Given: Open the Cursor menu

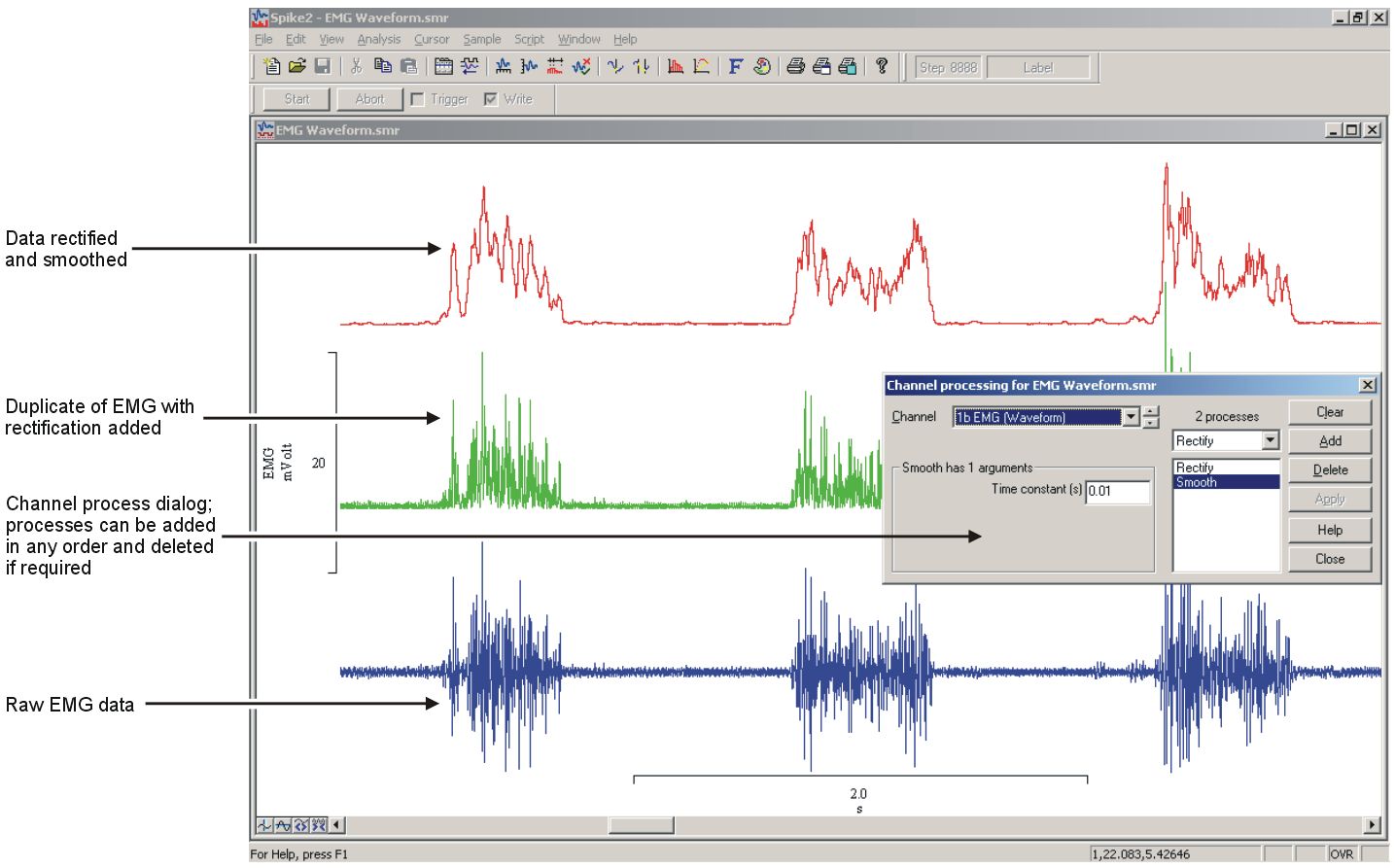Looking at the screenshot, I should click(x=432, y=40).
